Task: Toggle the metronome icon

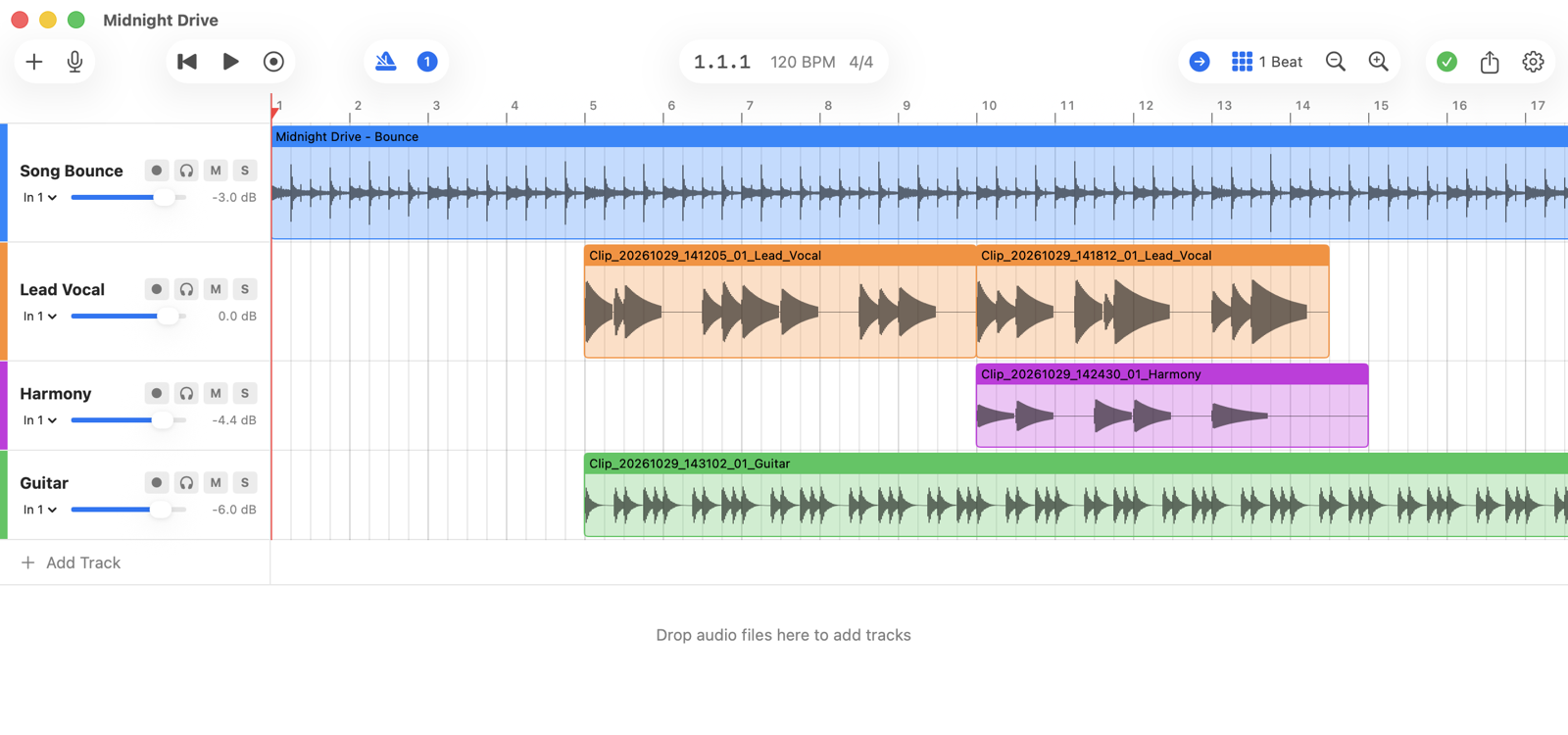Action: (x=386, y=62)
